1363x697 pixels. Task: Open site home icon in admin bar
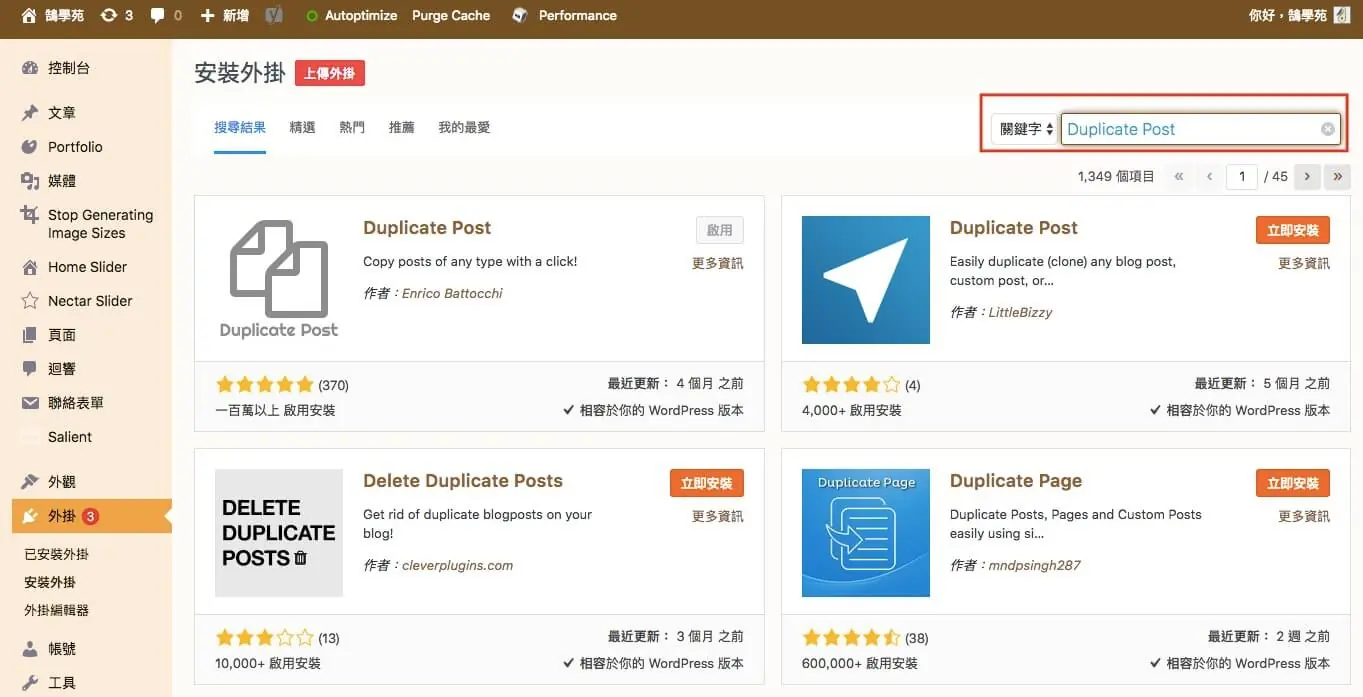coord(29,15)
